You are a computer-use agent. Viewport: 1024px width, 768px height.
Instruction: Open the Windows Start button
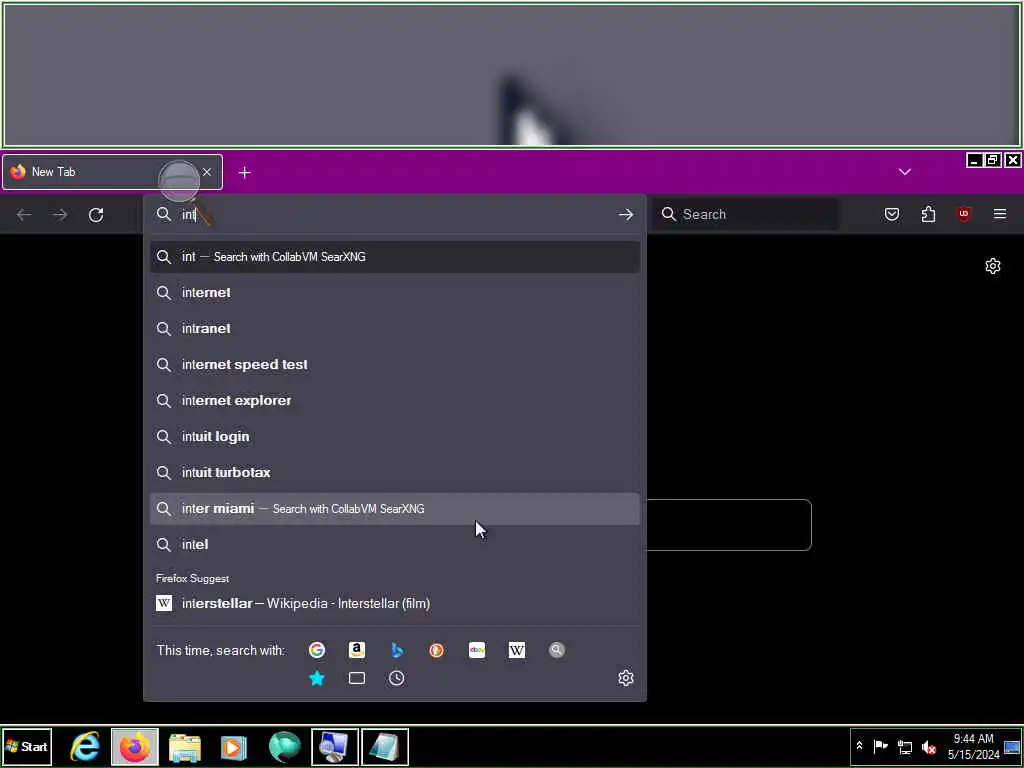pos(27,746)
